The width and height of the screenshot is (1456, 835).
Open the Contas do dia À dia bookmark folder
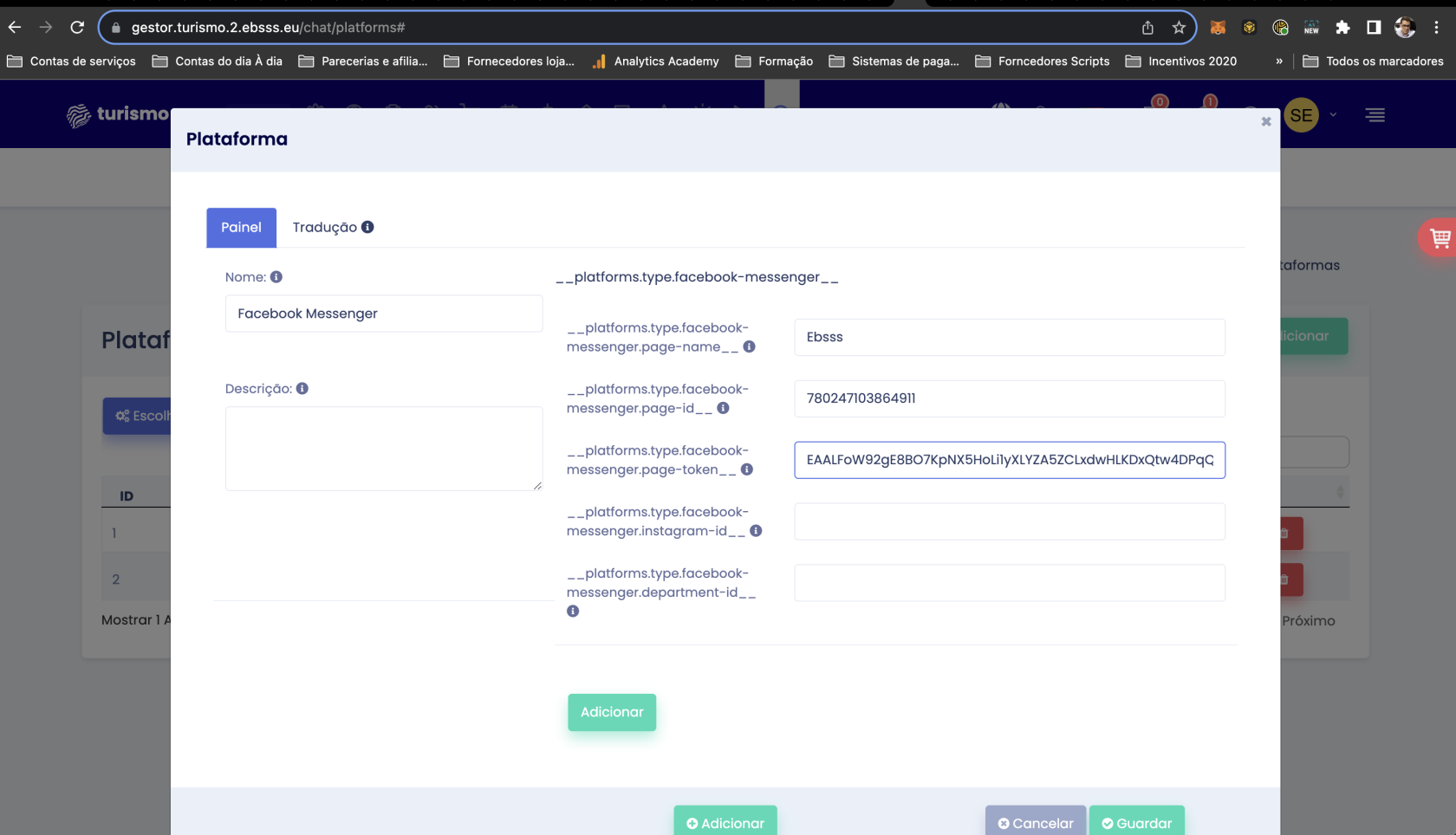pos(218,61)
